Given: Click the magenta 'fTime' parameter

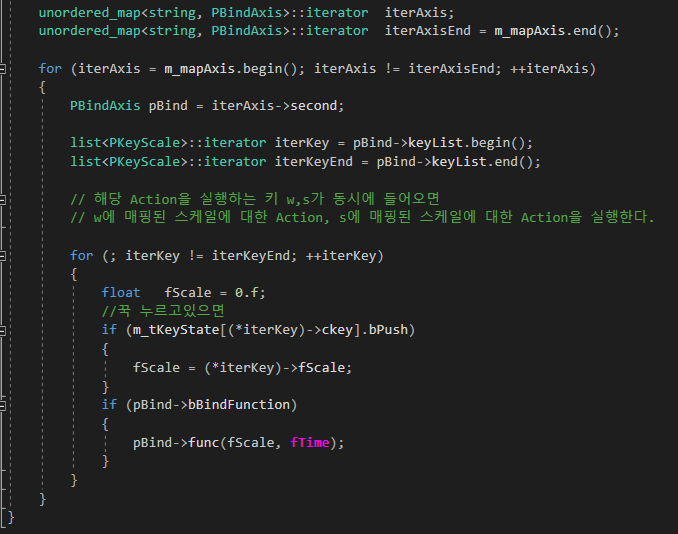Looking at the screenshot, I should click(x=310, y=442).
